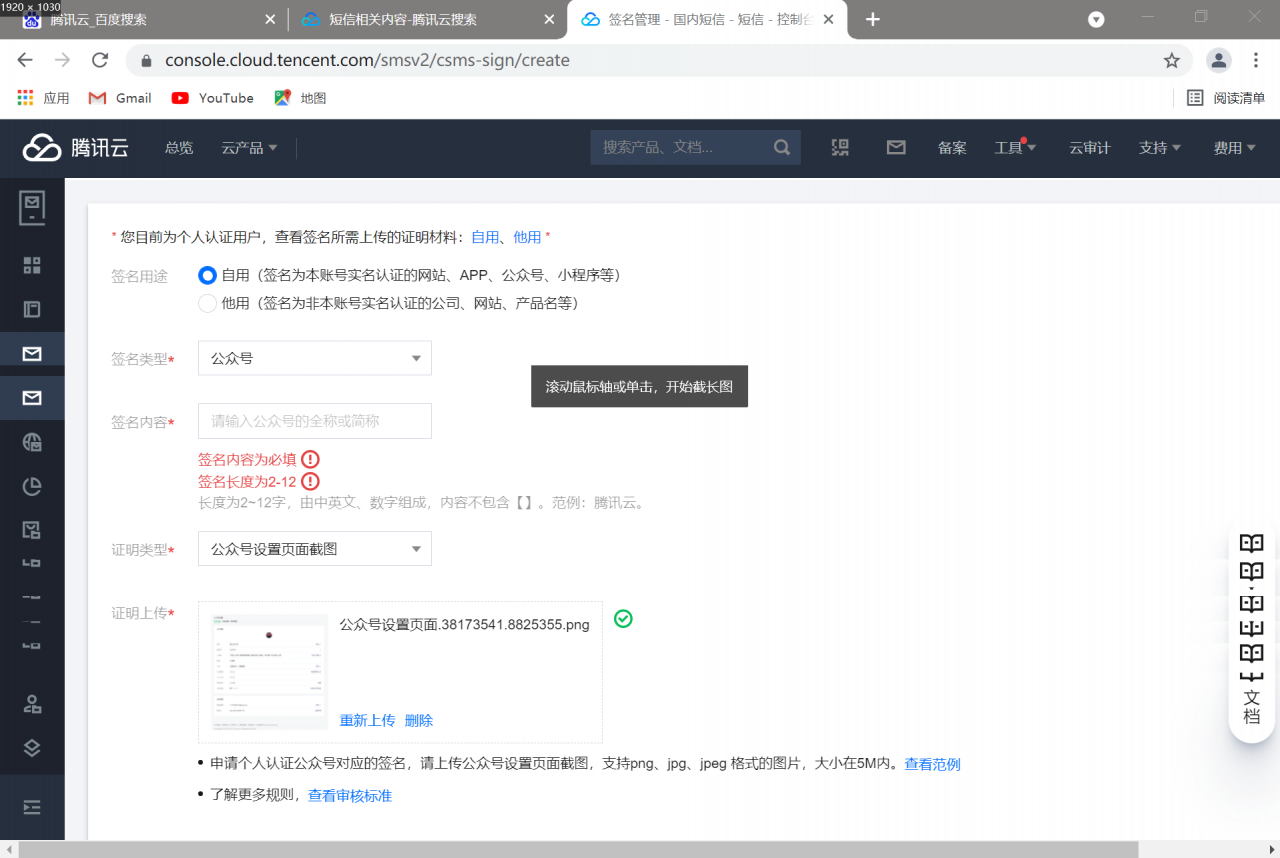The image size is (1280, 858).
Task: Click the Tencent Cloud logo
Action: (x=73, y=147)
